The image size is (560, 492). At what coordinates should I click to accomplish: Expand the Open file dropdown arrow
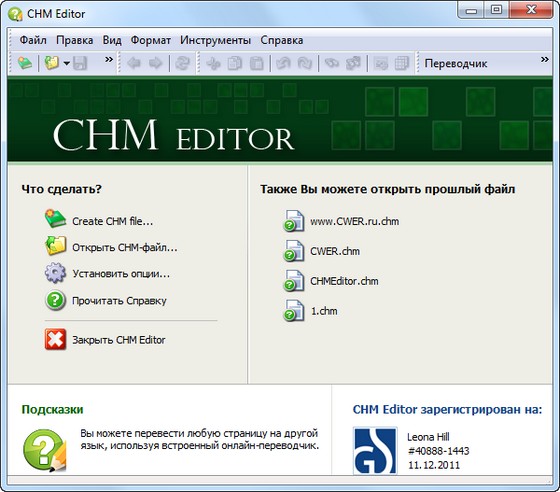[66, 64]
